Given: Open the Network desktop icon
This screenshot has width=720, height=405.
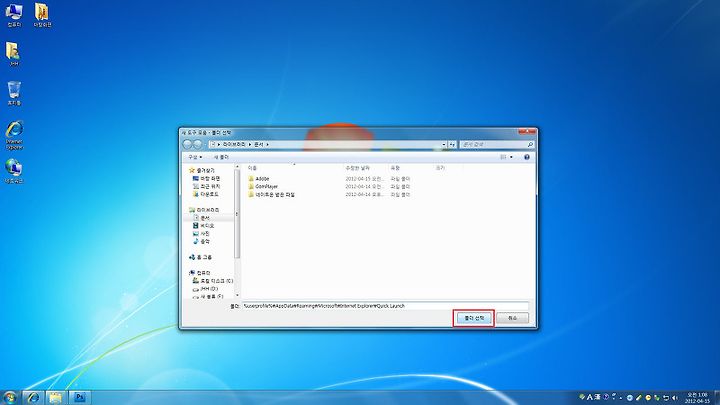Looking at the screenshot, I should point(14,171).
